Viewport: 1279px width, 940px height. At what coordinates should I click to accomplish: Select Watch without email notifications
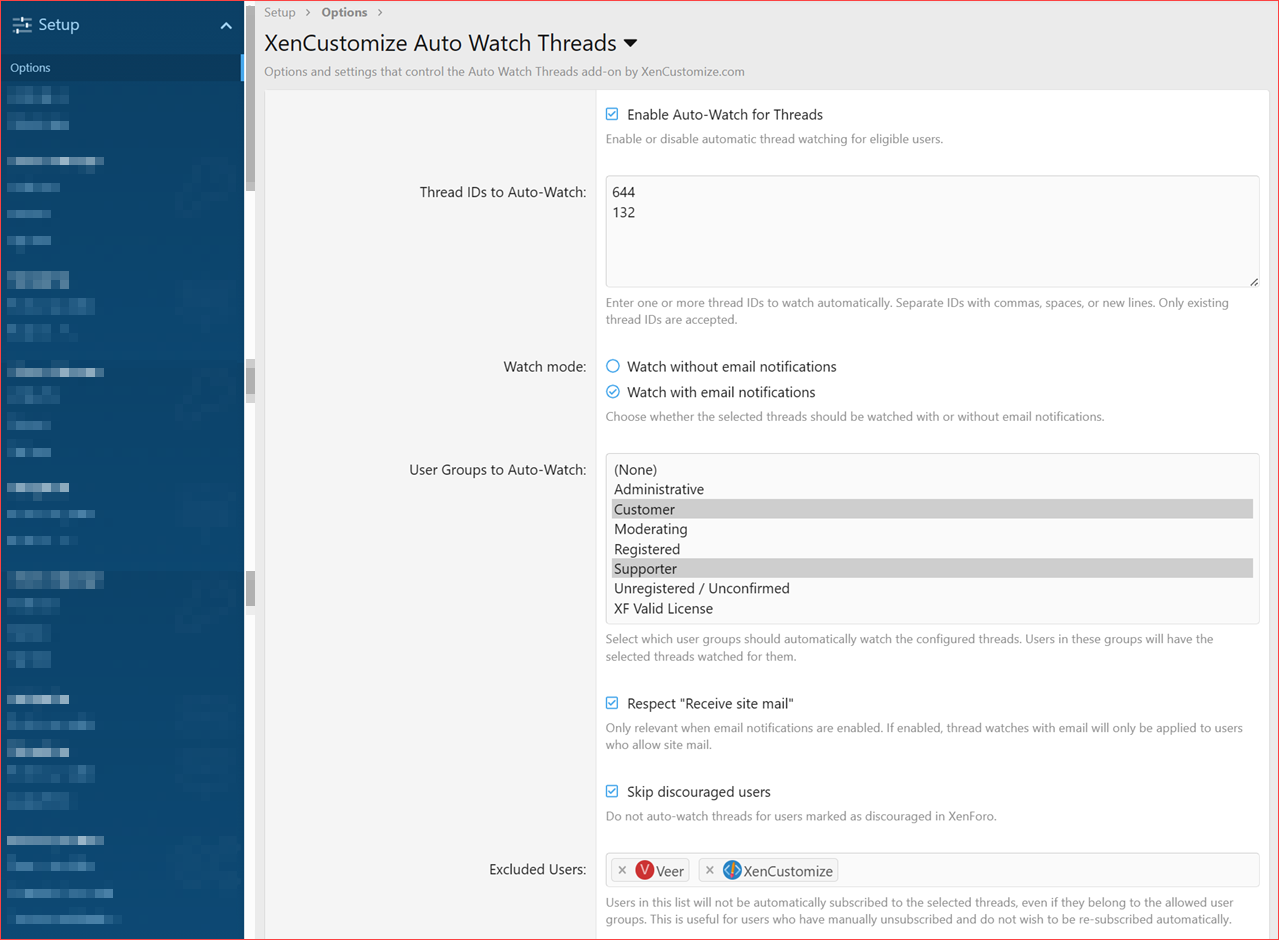[x=611, y=366]
